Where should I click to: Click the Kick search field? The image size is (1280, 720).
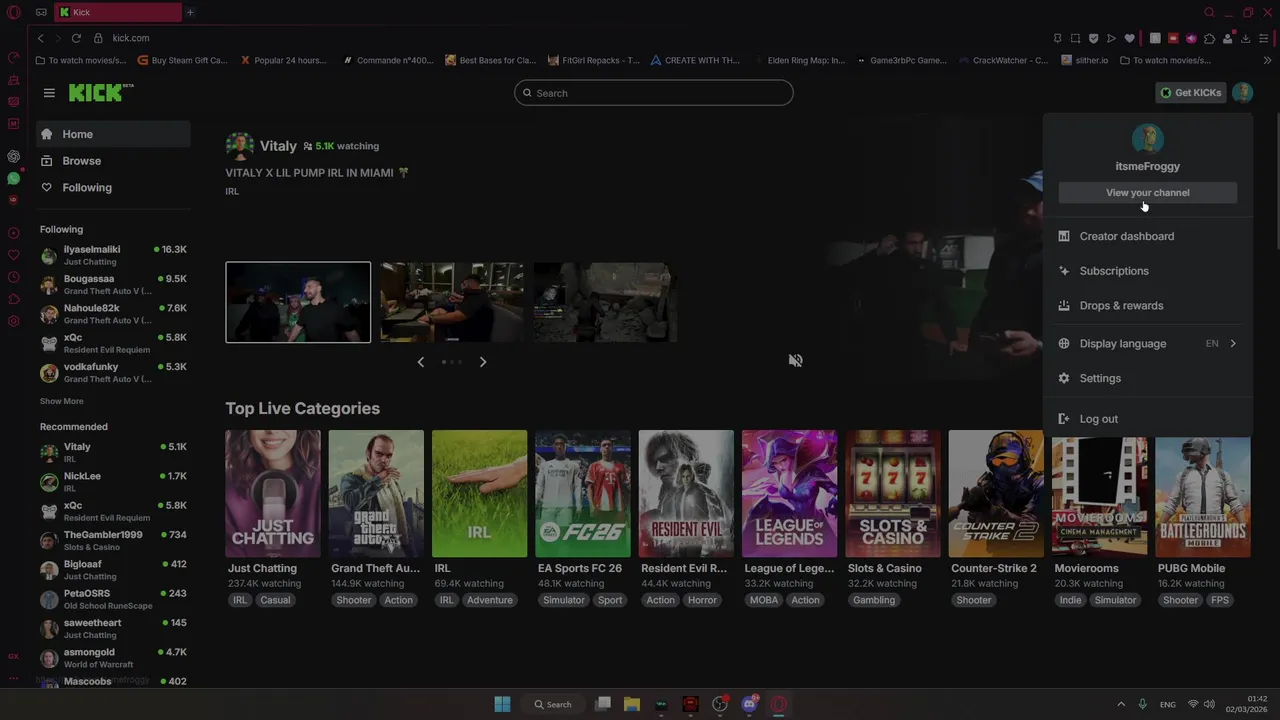654,93
